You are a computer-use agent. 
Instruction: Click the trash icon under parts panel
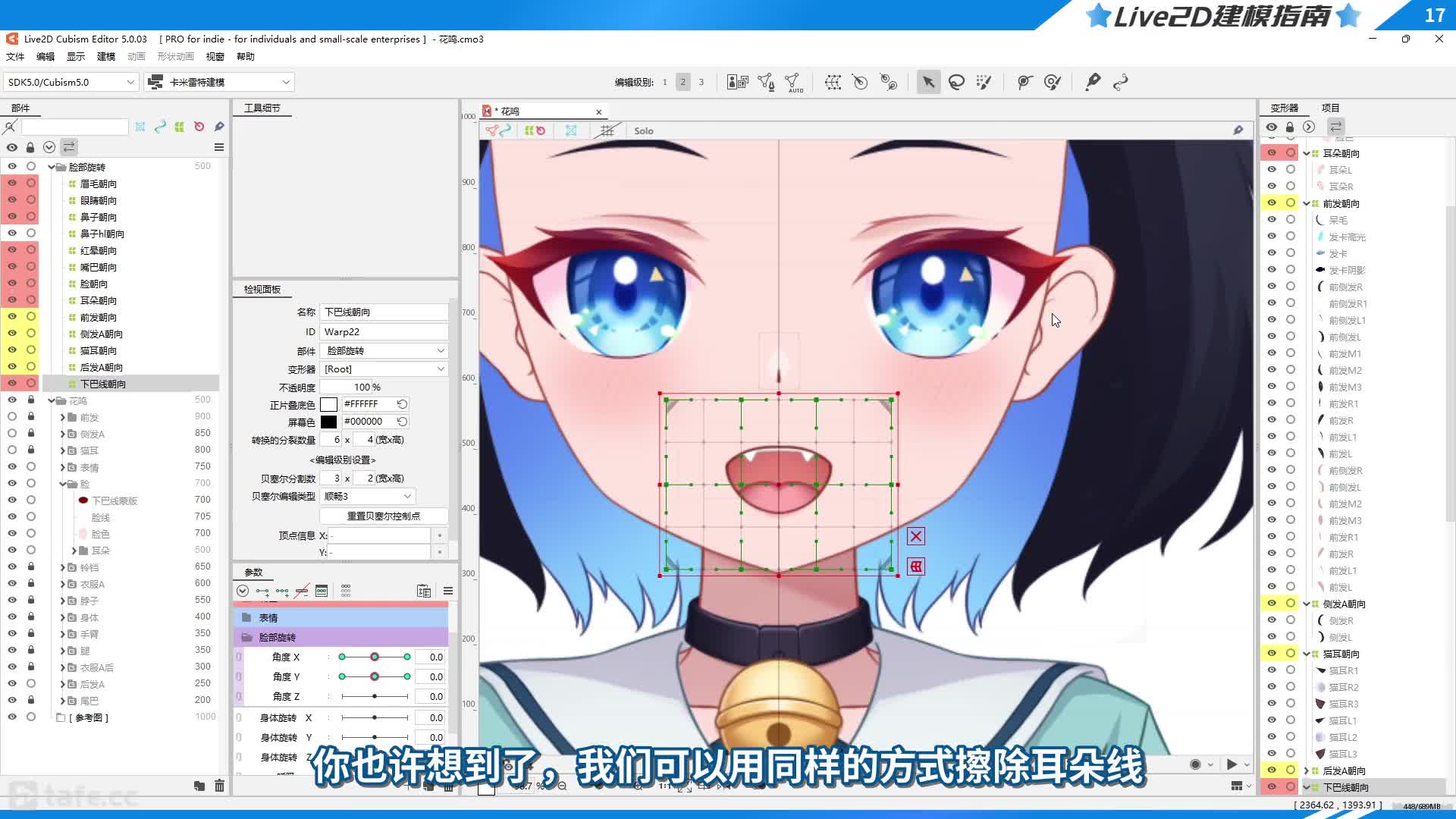219,786
